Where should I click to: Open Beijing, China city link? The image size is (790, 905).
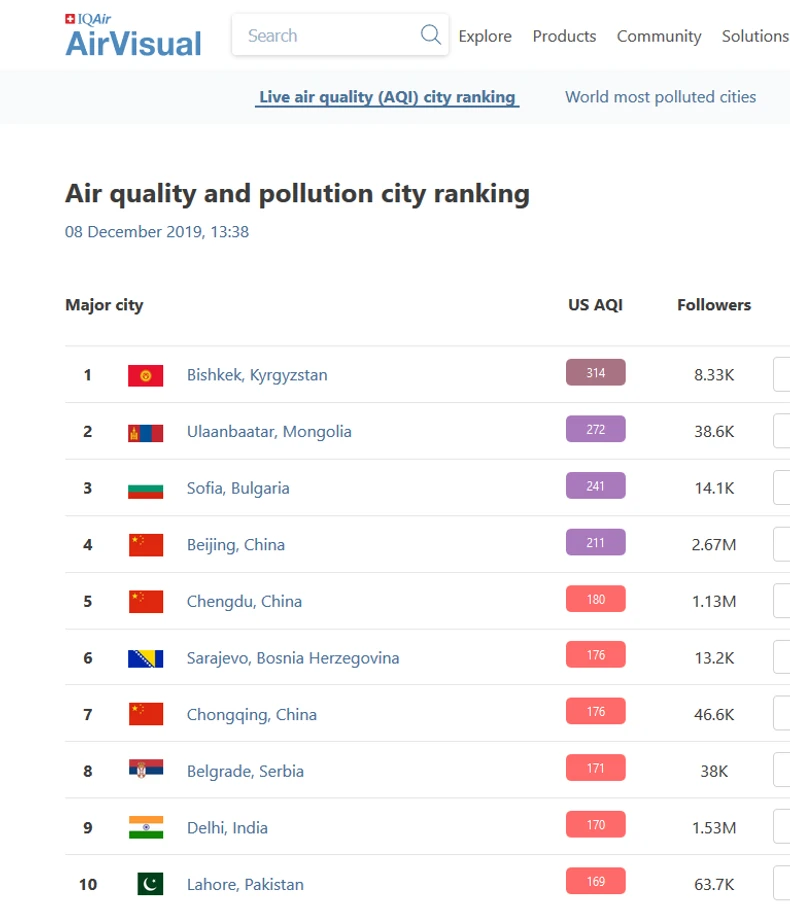tap(236, 545)
